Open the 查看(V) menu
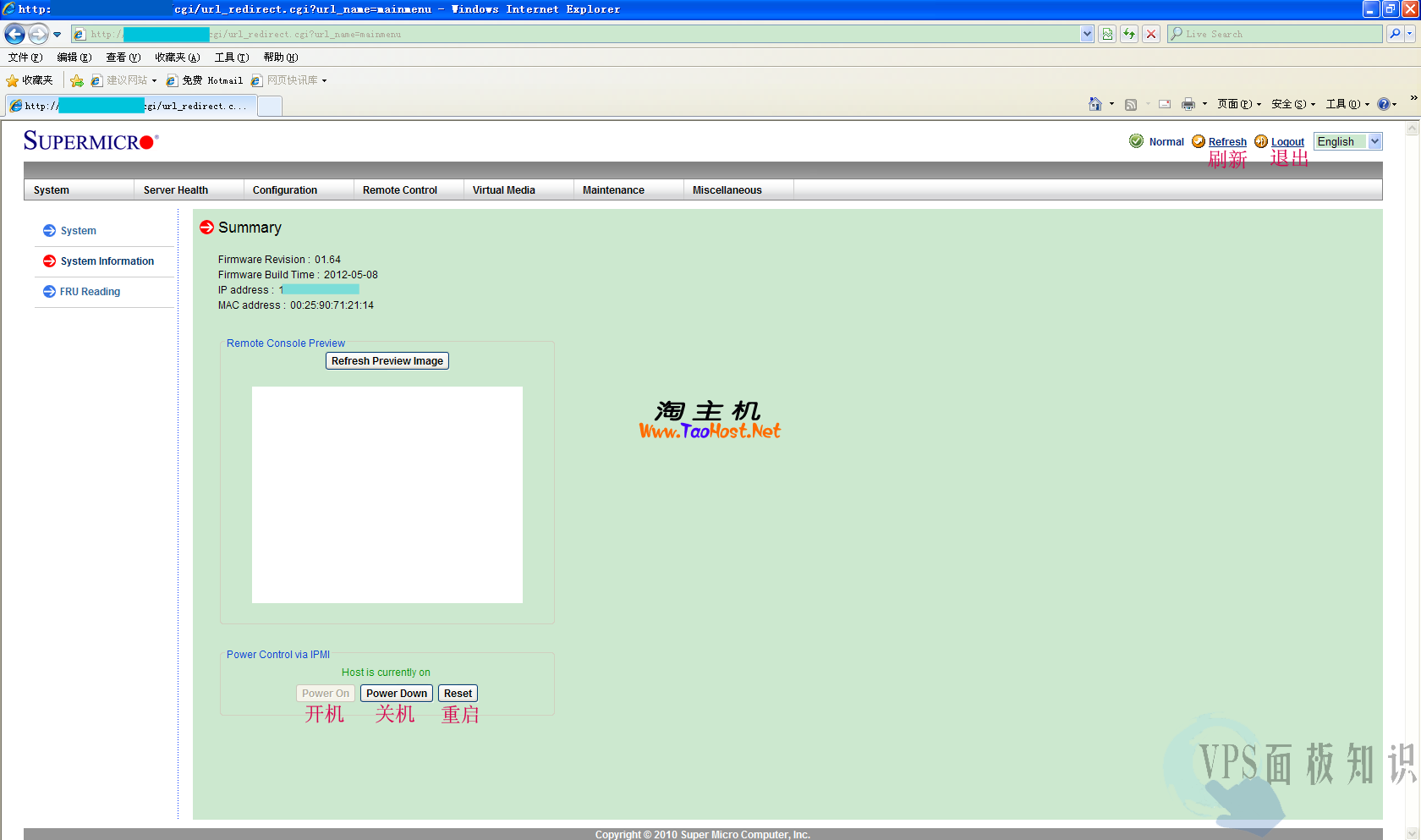1421x840 pixels. click(x=123, y=58)
